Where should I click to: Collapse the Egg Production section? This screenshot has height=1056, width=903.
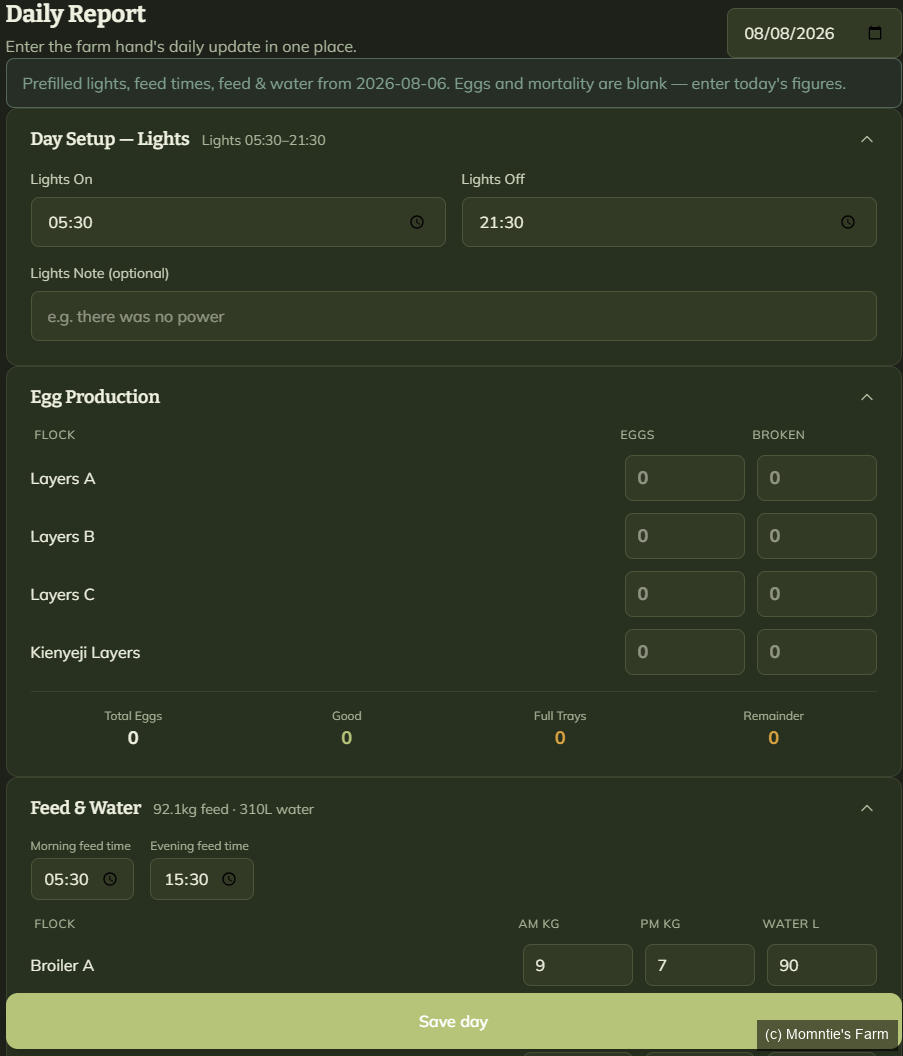pos(867,397)
